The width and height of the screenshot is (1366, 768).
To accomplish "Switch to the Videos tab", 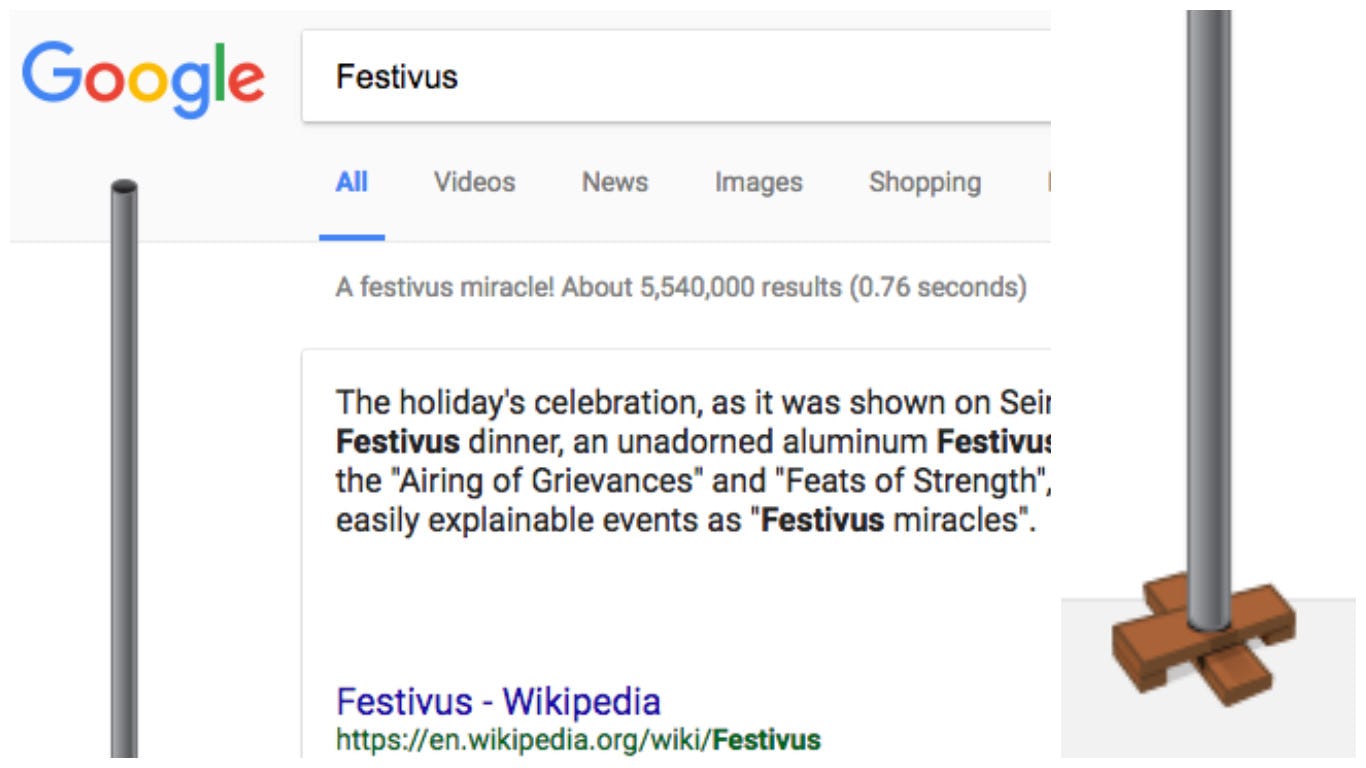I will pyautogui.click(x=474, y=182).
